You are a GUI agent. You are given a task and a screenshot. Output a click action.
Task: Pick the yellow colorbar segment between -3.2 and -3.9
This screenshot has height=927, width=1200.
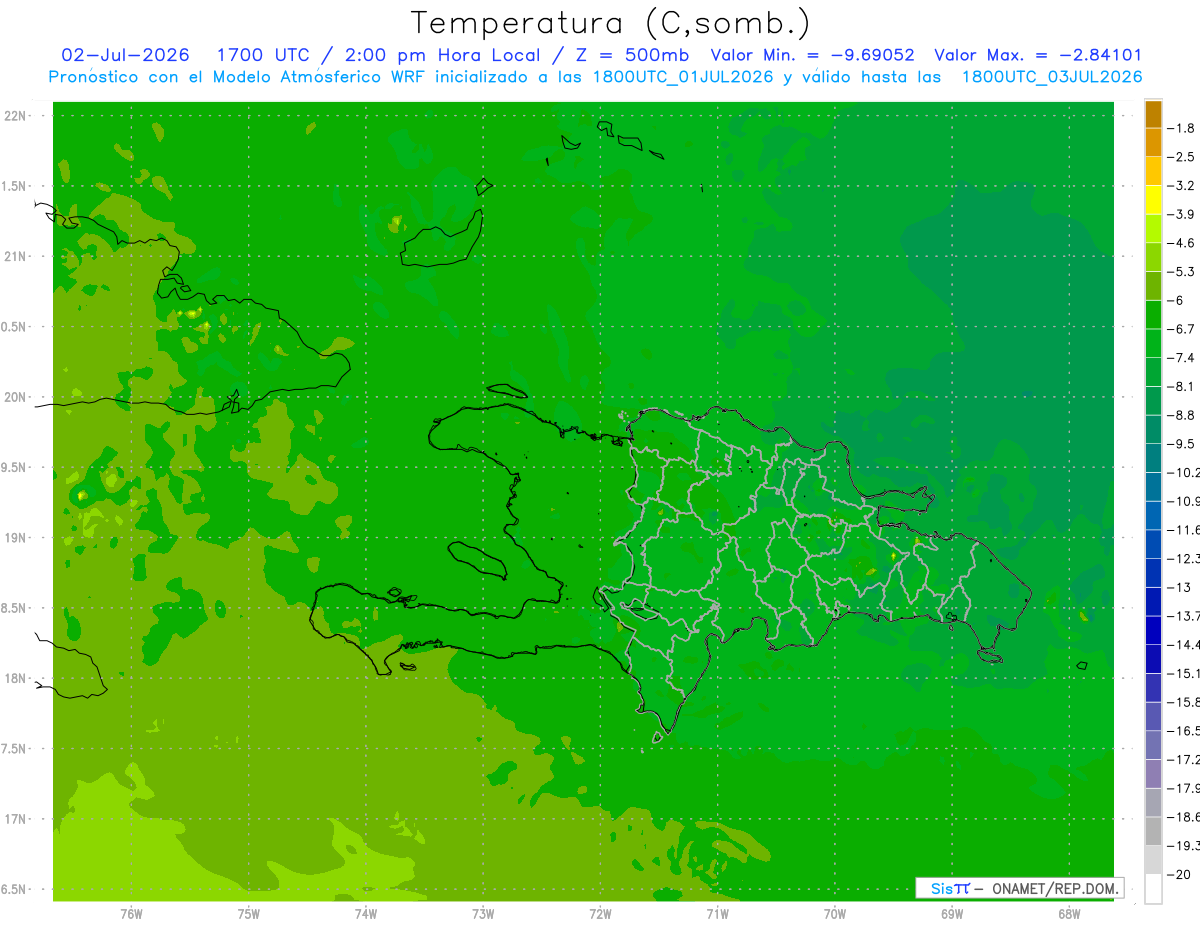coord(1153,200)
